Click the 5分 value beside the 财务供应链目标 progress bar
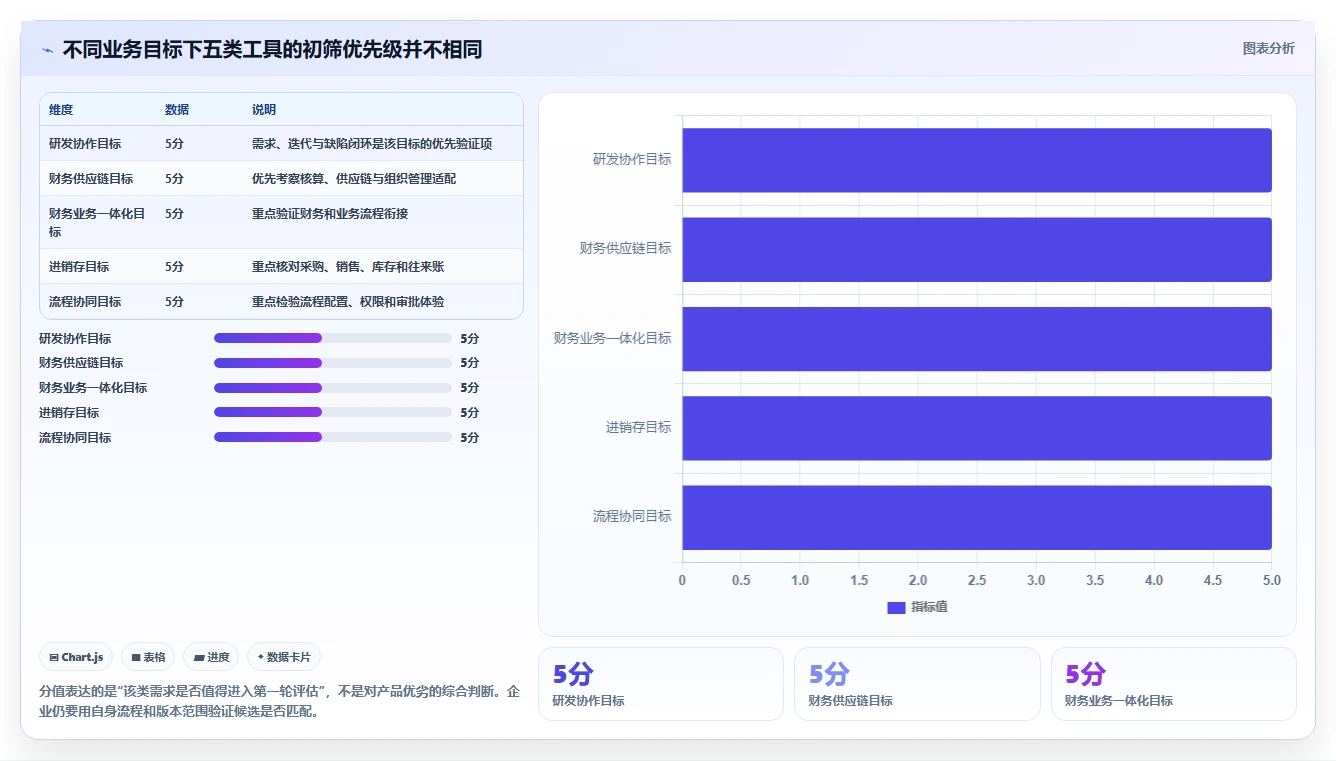 (469, 363)
